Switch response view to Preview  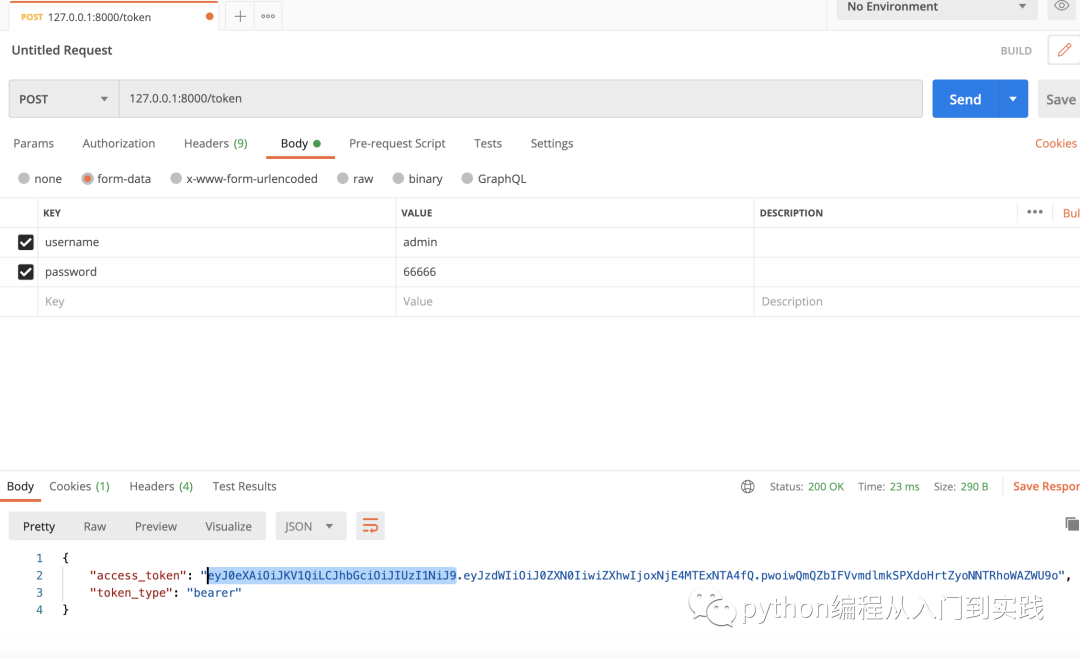click(156, 526)
